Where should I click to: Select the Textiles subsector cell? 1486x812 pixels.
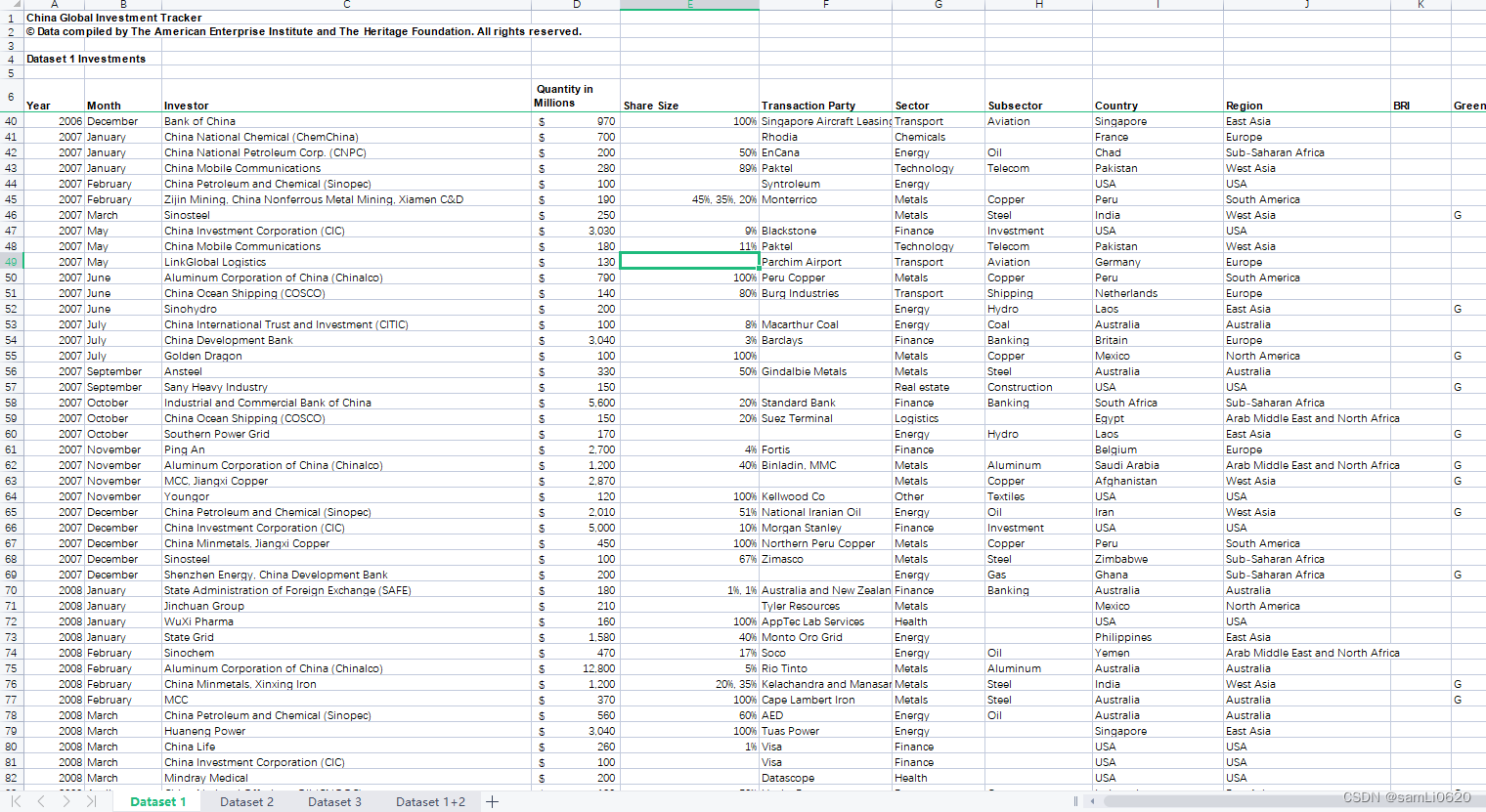coord(1038,496)
